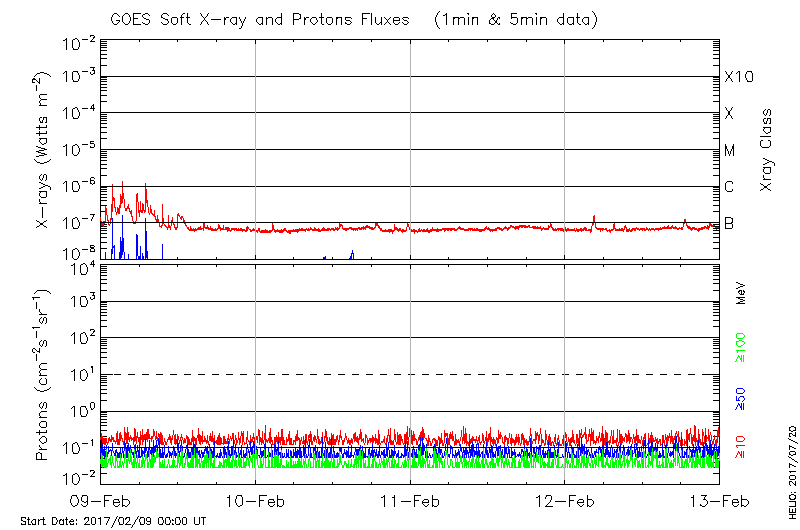Click the 10⁴ tick on proton axis
This screenshot has width=800, height=530.
81,266
